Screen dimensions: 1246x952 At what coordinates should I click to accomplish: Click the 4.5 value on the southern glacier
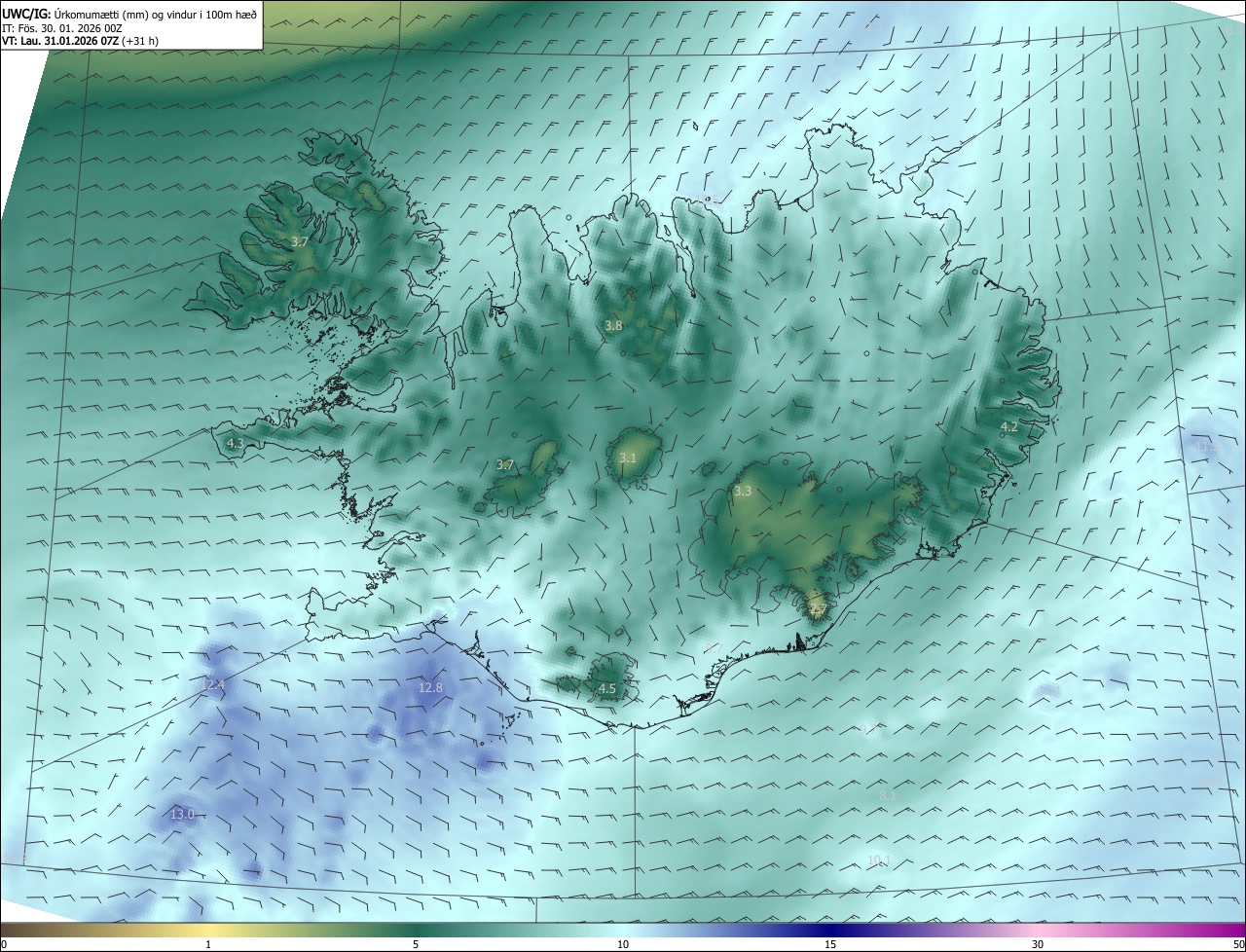(607, 688)
